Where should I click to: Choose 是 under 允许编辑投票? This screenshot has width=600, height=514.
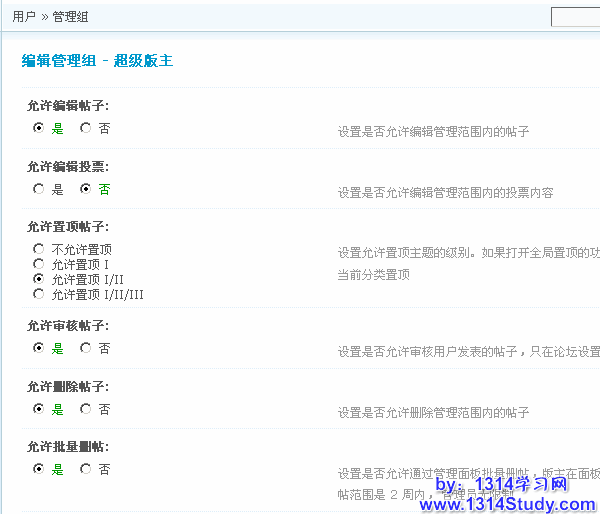[39, 188]
